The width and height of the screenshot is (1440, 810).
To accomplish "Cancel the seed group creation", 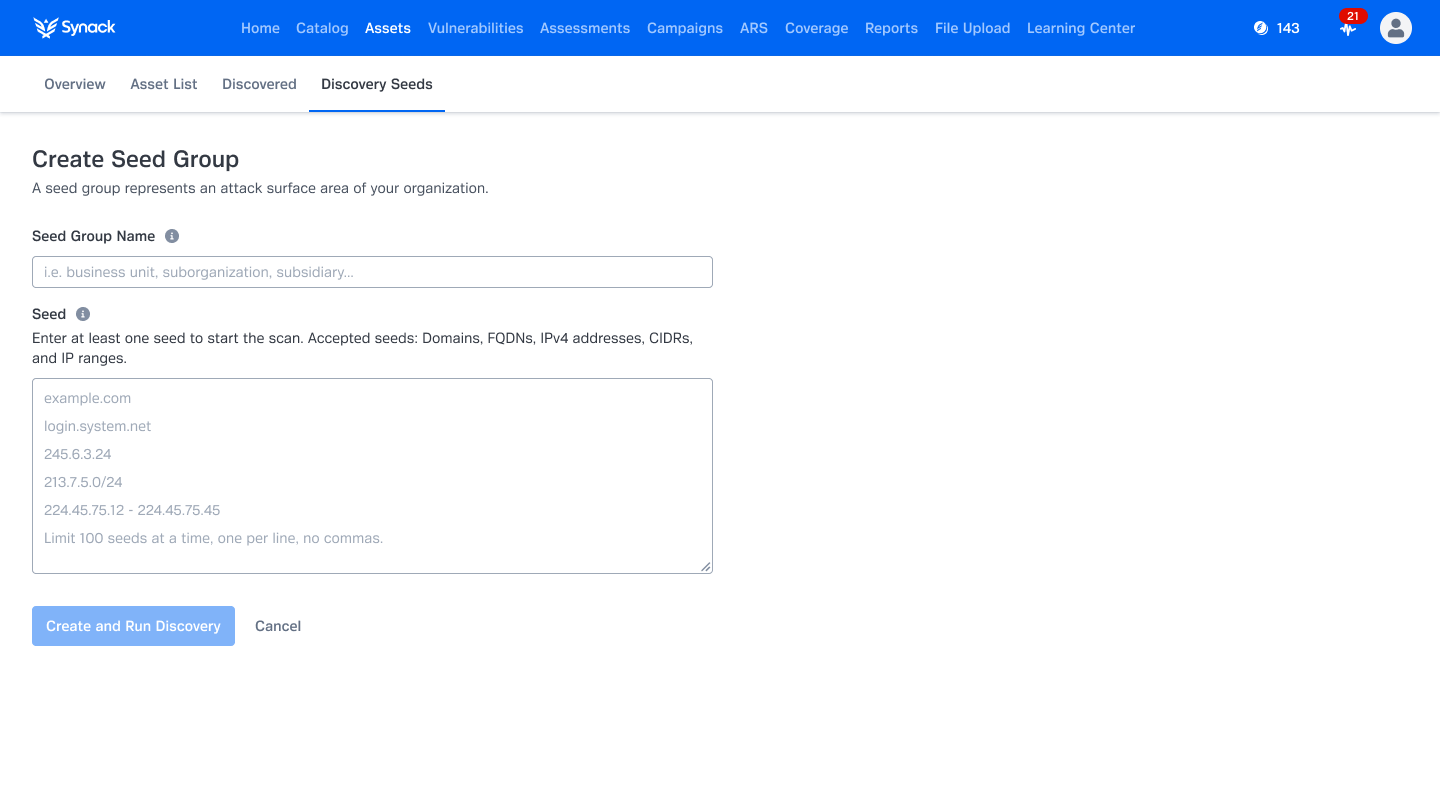I will tap(278, 626).
